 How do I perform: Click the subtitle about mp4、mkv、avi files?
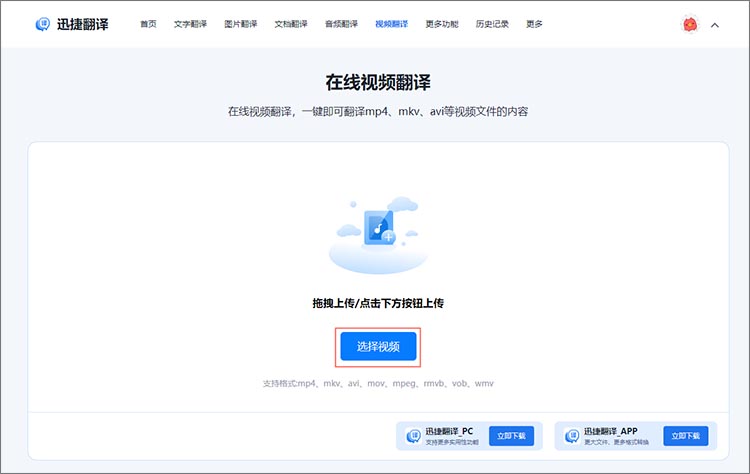point(378,111)
